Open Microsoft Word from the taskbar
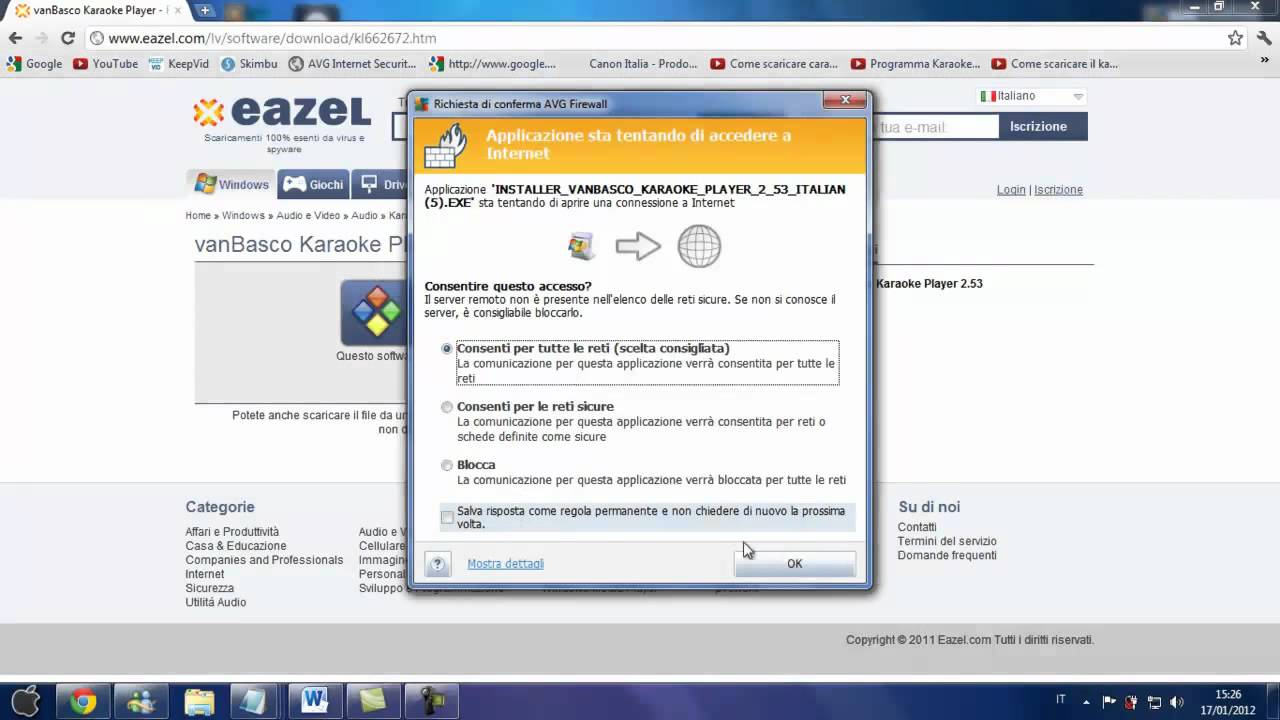 coord(315,701)
